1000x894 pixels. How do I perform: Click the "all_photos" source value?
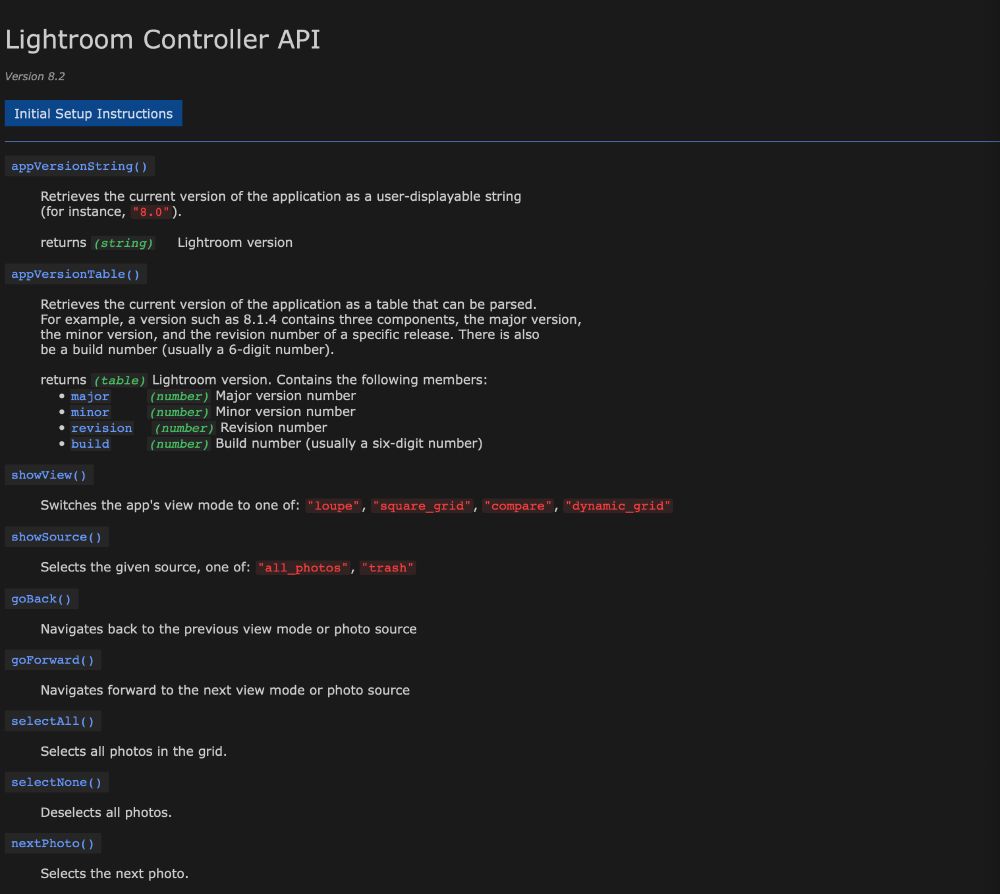click(304, 568)
